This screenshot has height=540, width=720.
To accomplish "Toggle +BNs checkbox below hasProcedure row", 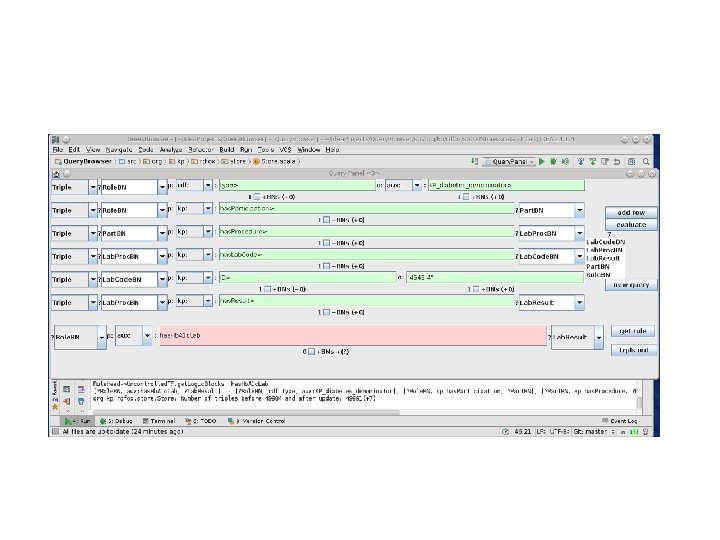I will pos(326,243).
